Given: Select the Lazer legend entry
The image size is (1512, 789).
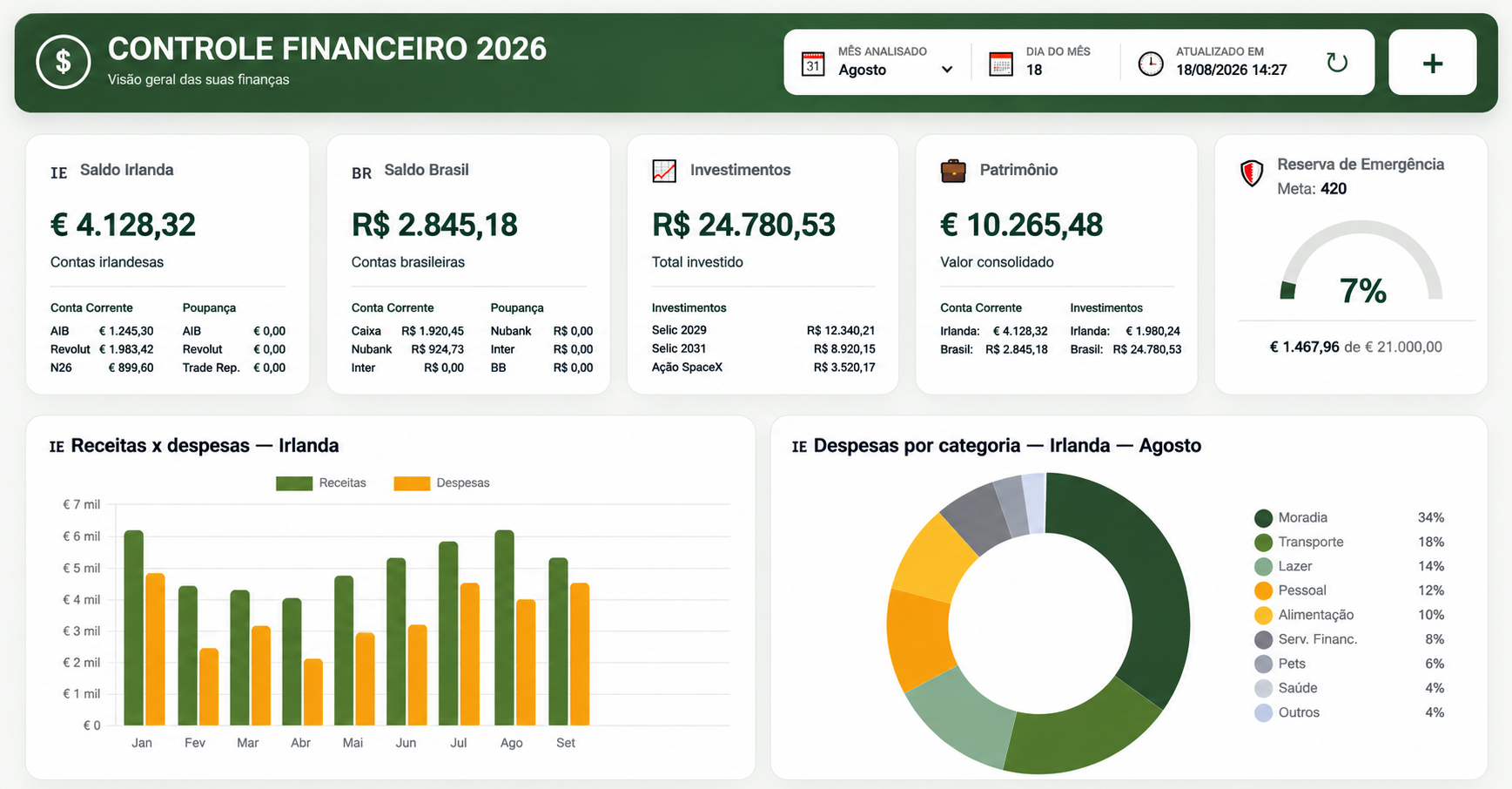Looking at the screenshot, I should [x=1349, y=567].
